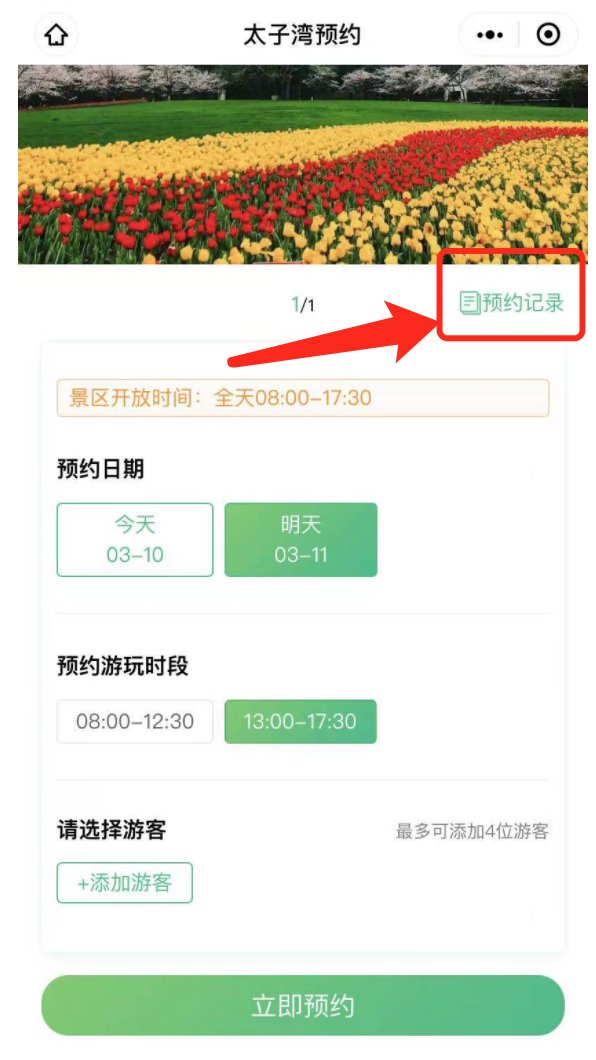Tap the circular close mini-program icon
This screenshot has height=1060, width=596.
tap(548, 34)
